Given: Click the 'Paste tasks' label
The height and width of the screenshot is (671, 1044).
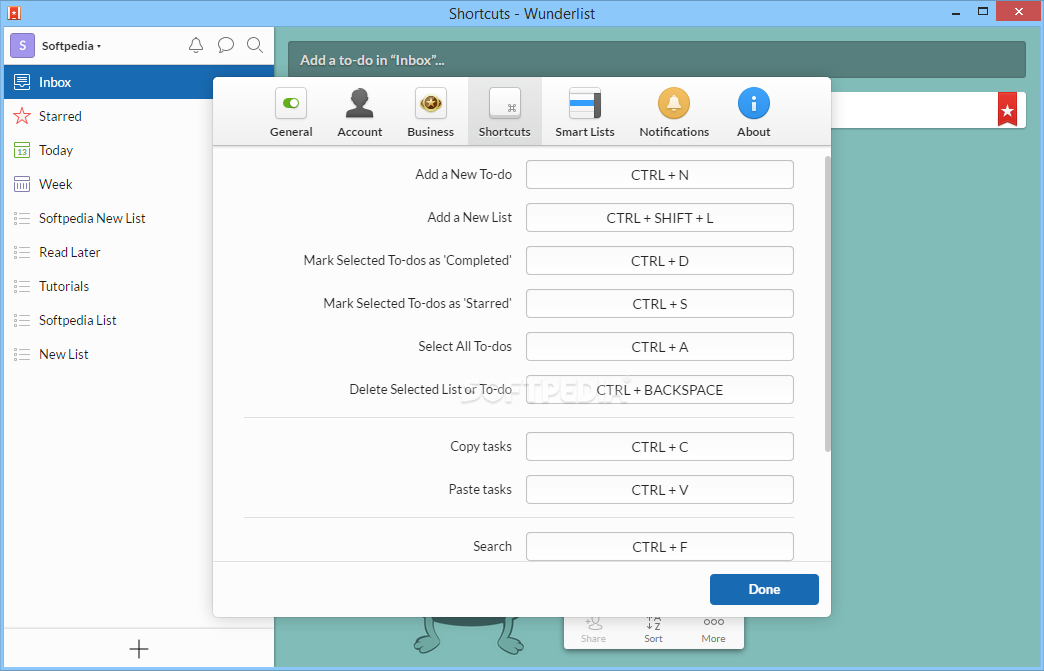Looking at the screenshot, I should [x=480, y=489].
